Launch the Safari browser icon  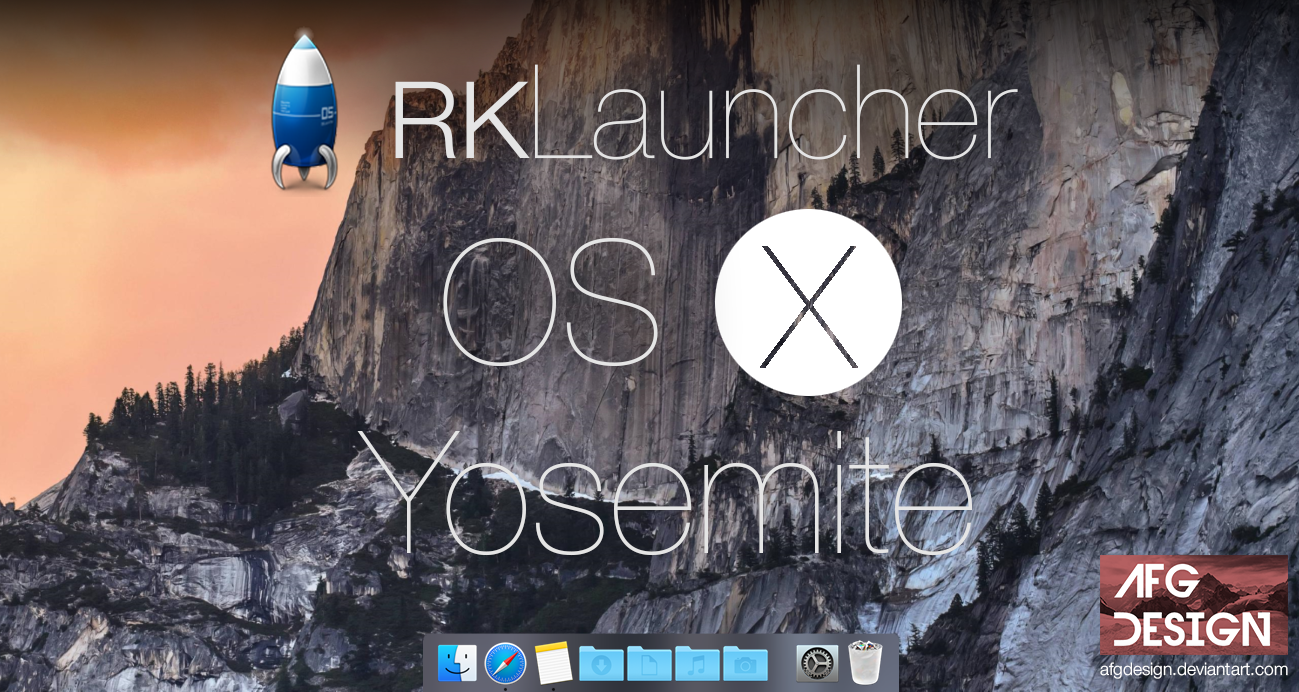(505, 662)
